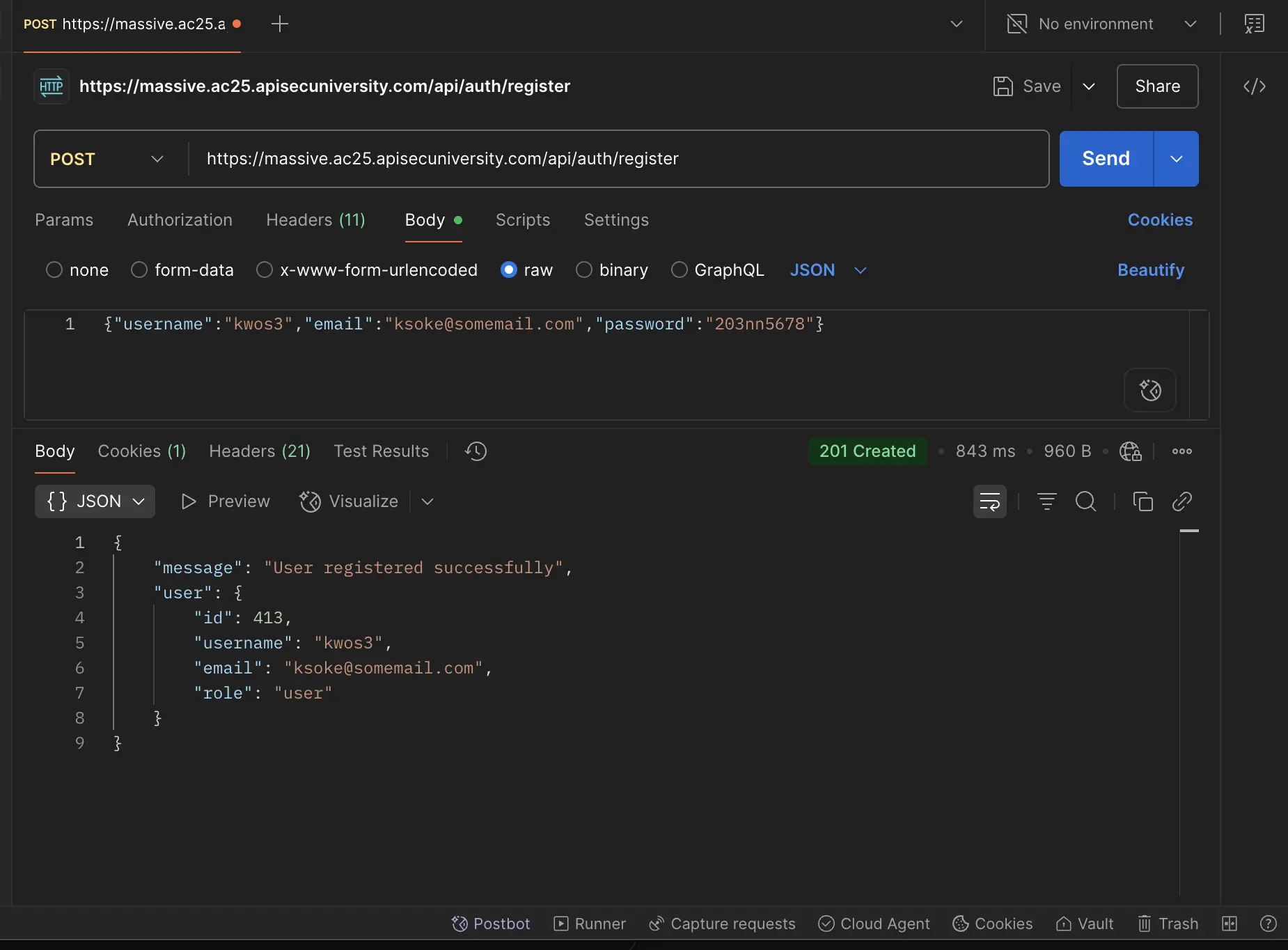1288x950 pixels.
Task: Click Capture requests in the status bar
Action: [722, 924]
